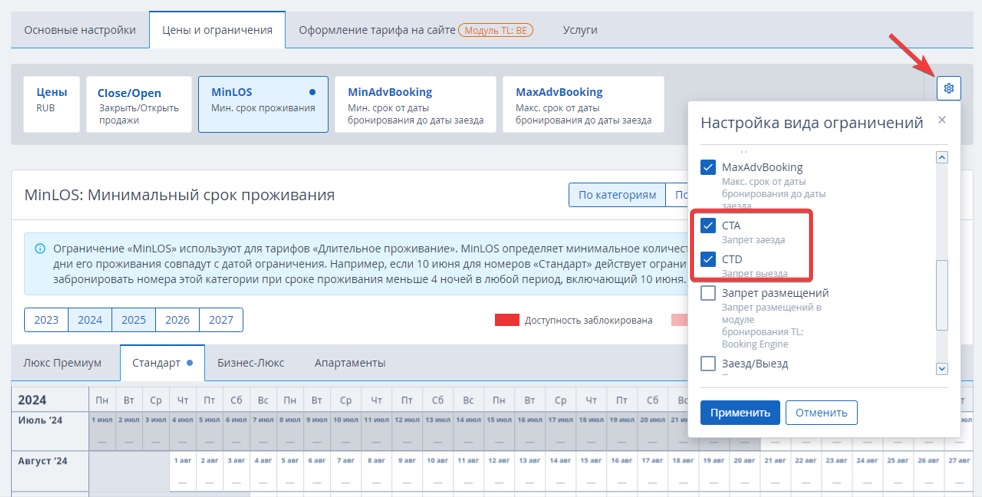Click the 27 авг cell in August row
The image size is (982, 497).
point(959,471)
